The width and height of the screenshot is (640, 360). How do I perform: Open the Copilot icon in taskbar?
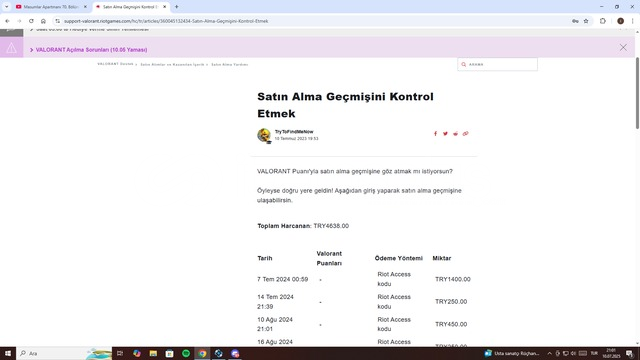click(137, 353)
